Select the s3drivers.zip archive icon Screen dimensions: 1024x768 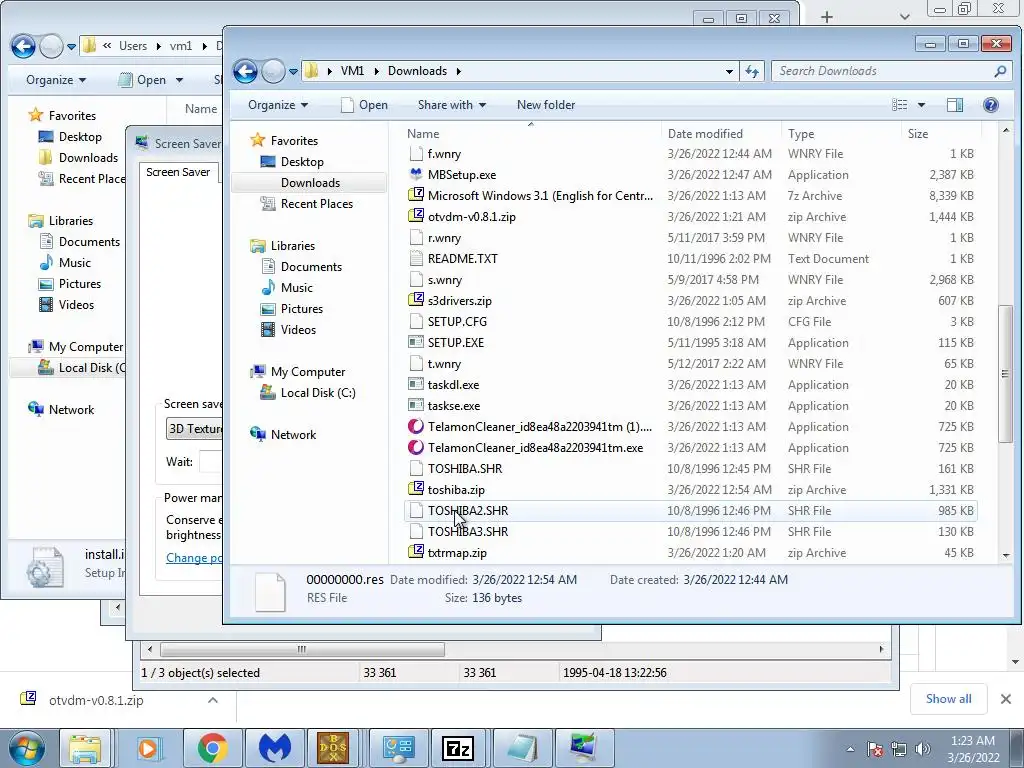pos(416,300)
